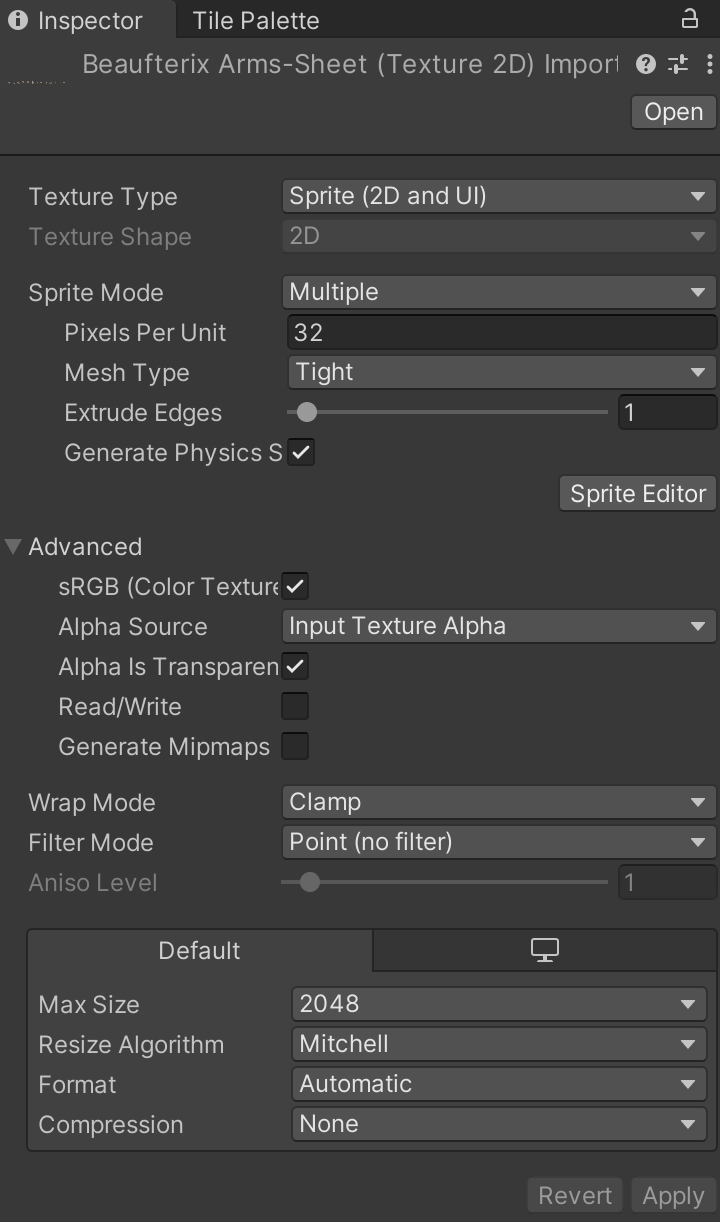Open the Extrude Edges slider handle
720x1222 pixels.
306,412
